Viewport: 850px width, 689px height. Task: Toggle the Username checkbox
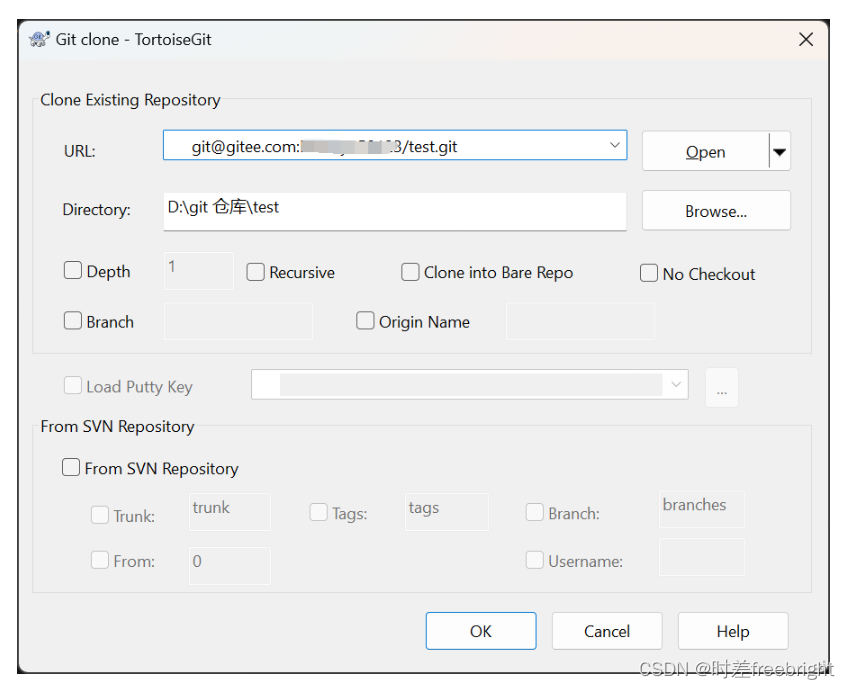click(x=535, y=560)
